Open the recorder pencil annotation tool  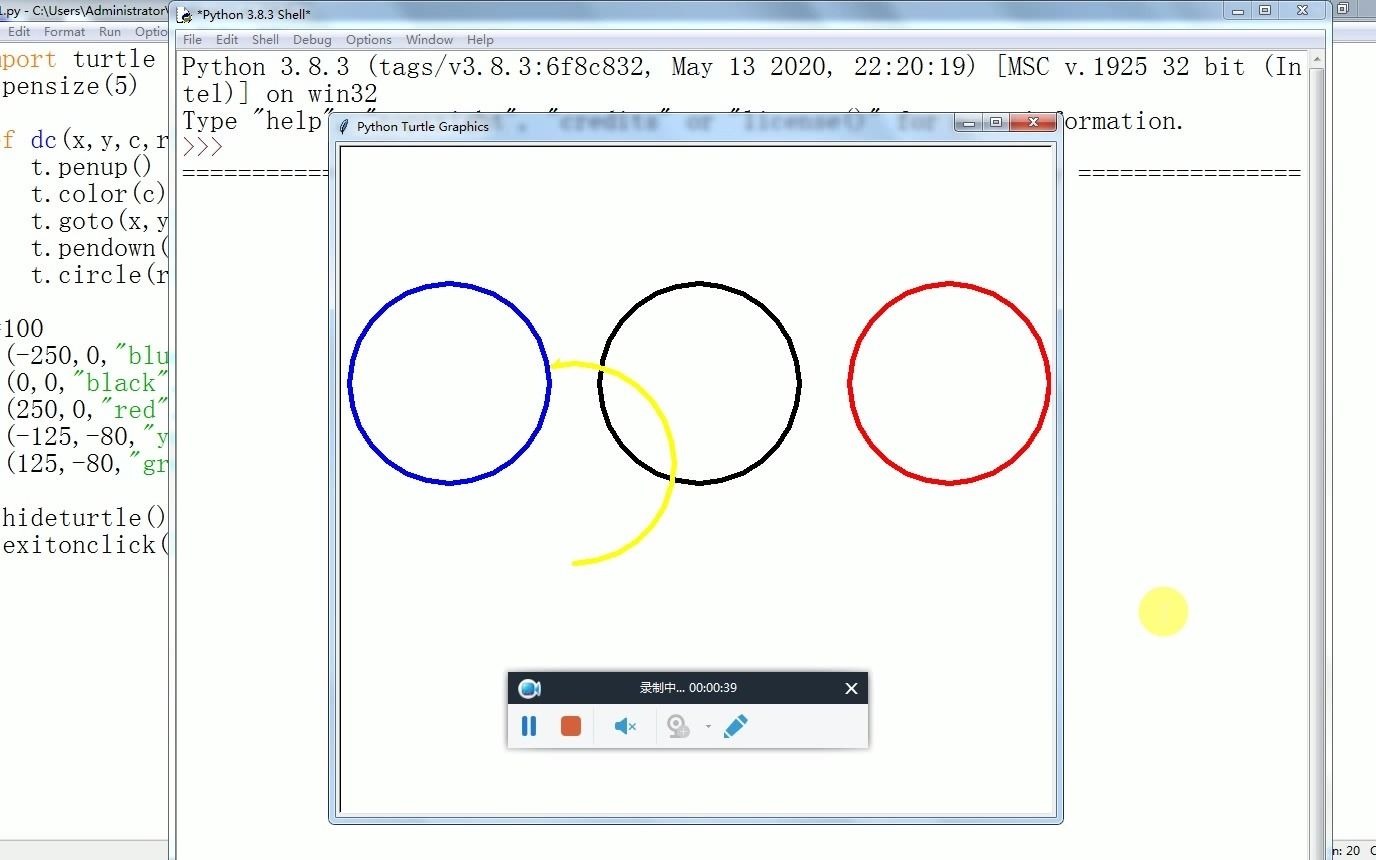[x=735, y=726]
